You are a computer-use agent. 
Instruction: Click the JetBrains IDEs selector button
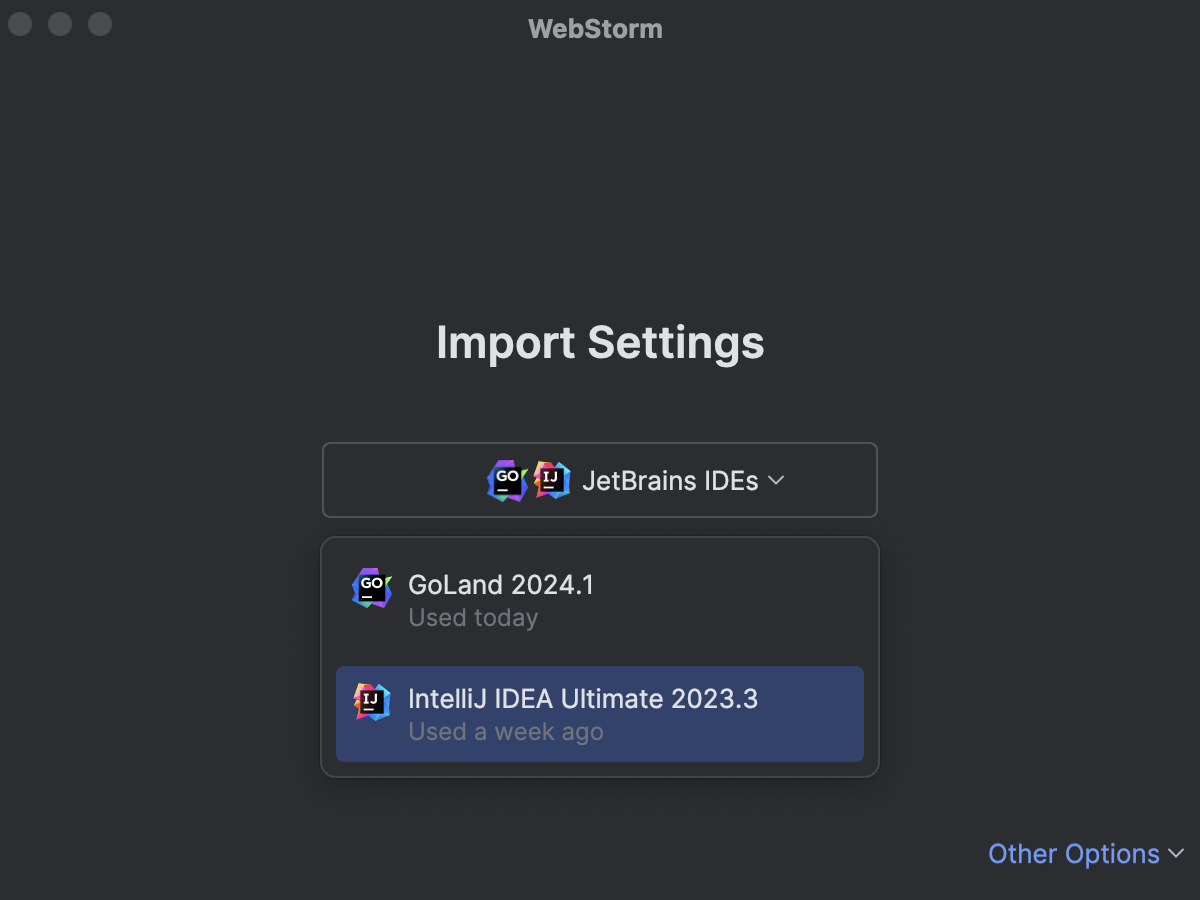[600, 480]
